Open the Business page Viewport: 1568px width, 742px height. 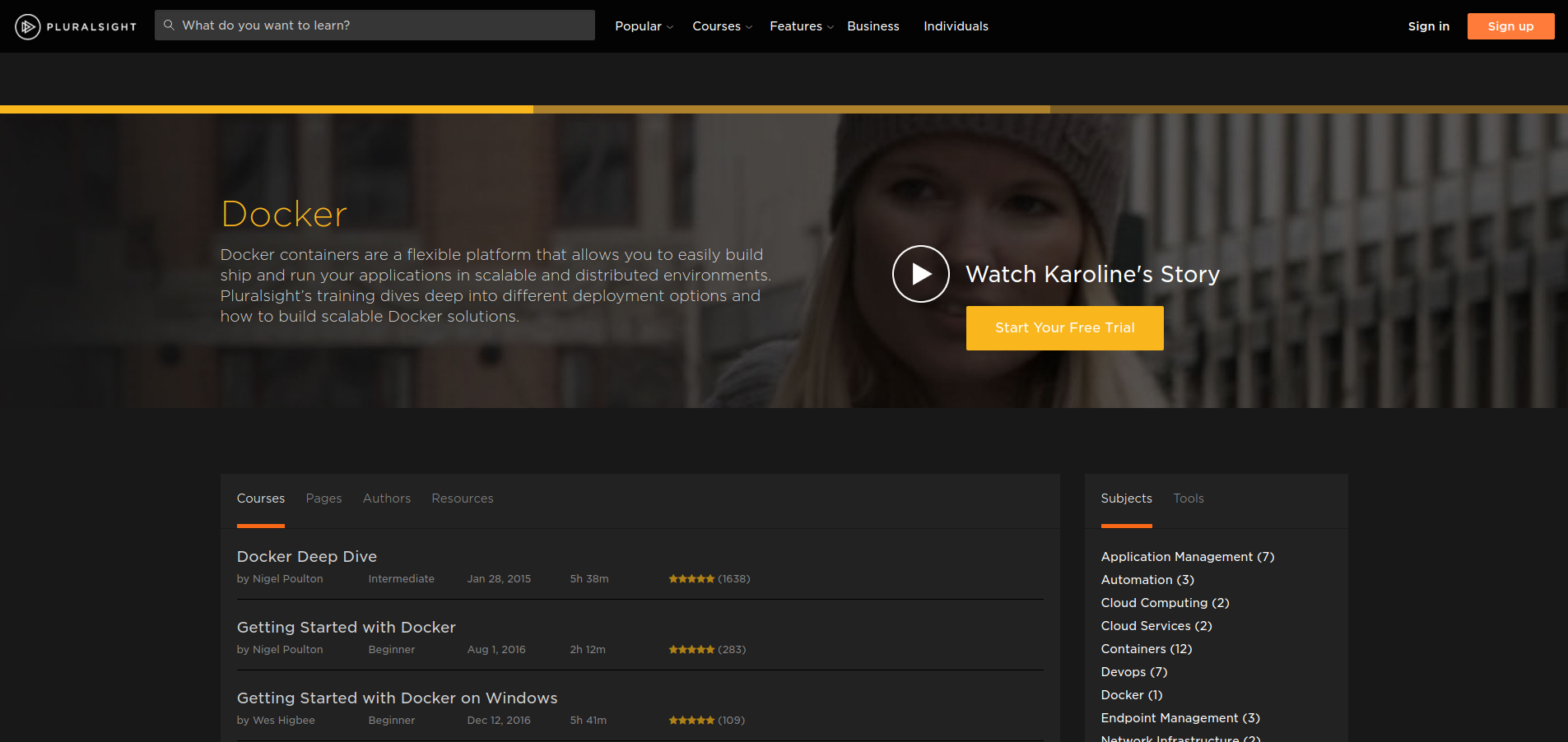(x=873, y=26)
